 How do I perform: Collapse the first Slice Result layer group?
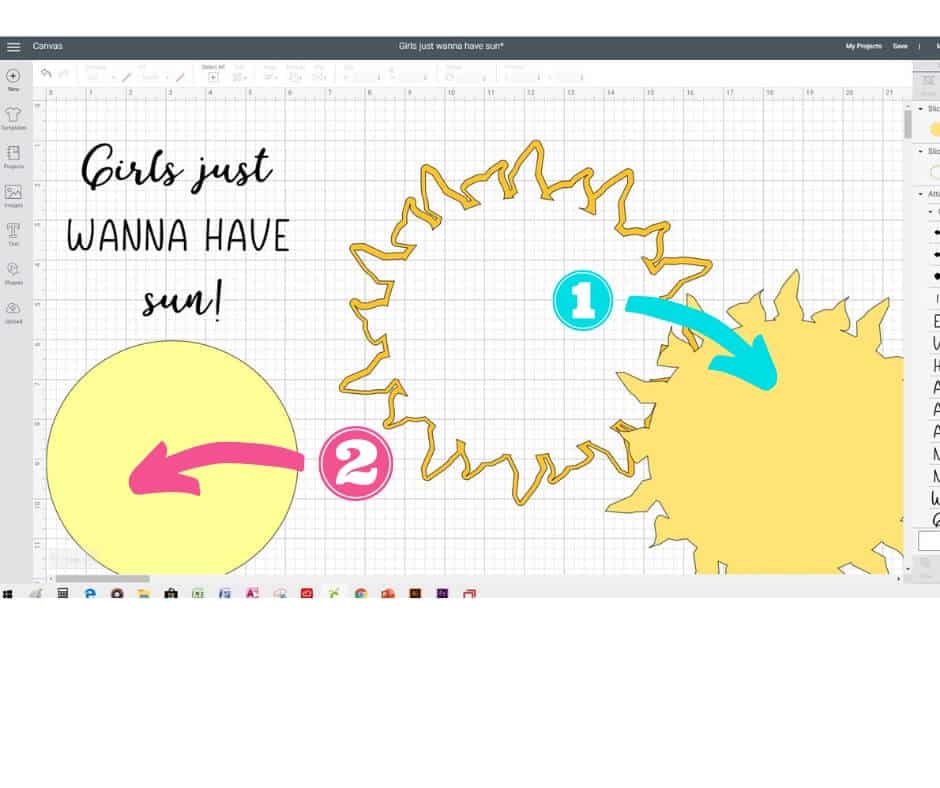coord(921,109)
